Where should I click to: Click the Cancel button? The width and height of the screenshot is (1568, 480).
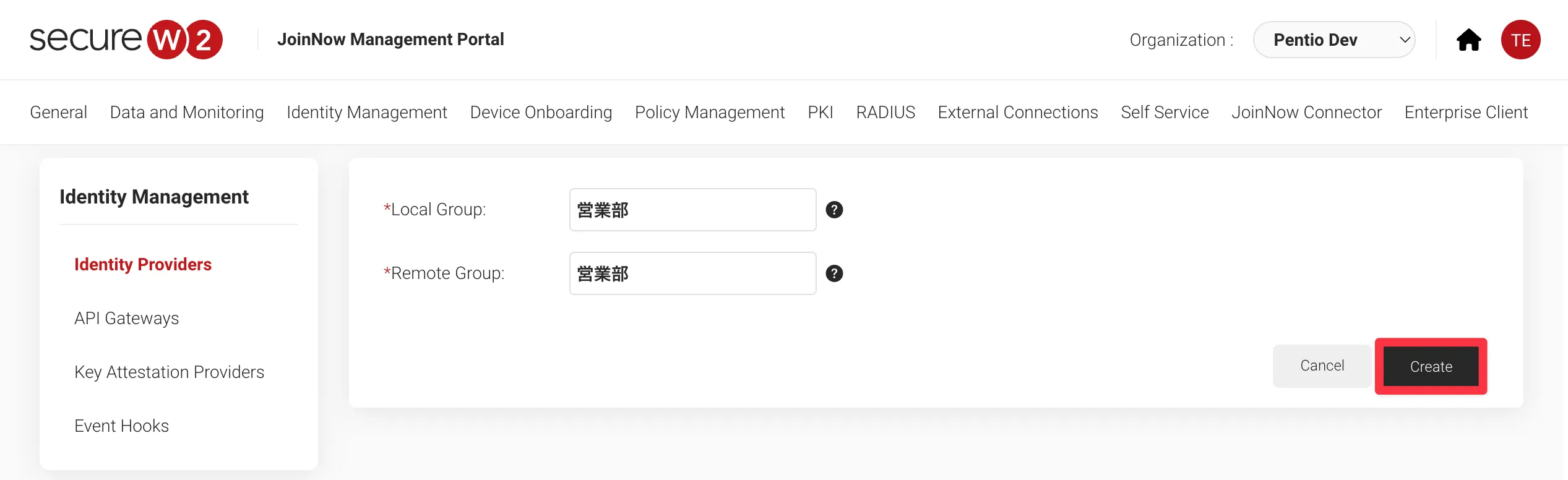(1322, 366)
